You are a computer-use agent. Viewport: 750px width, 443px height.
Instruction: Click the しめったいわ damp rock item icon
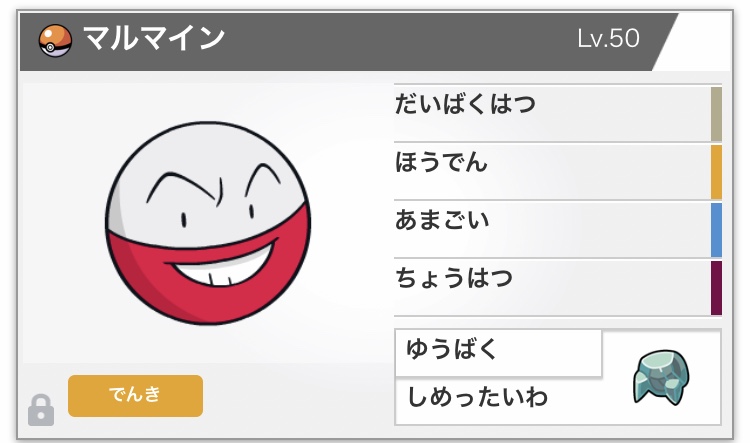[662, 377]
